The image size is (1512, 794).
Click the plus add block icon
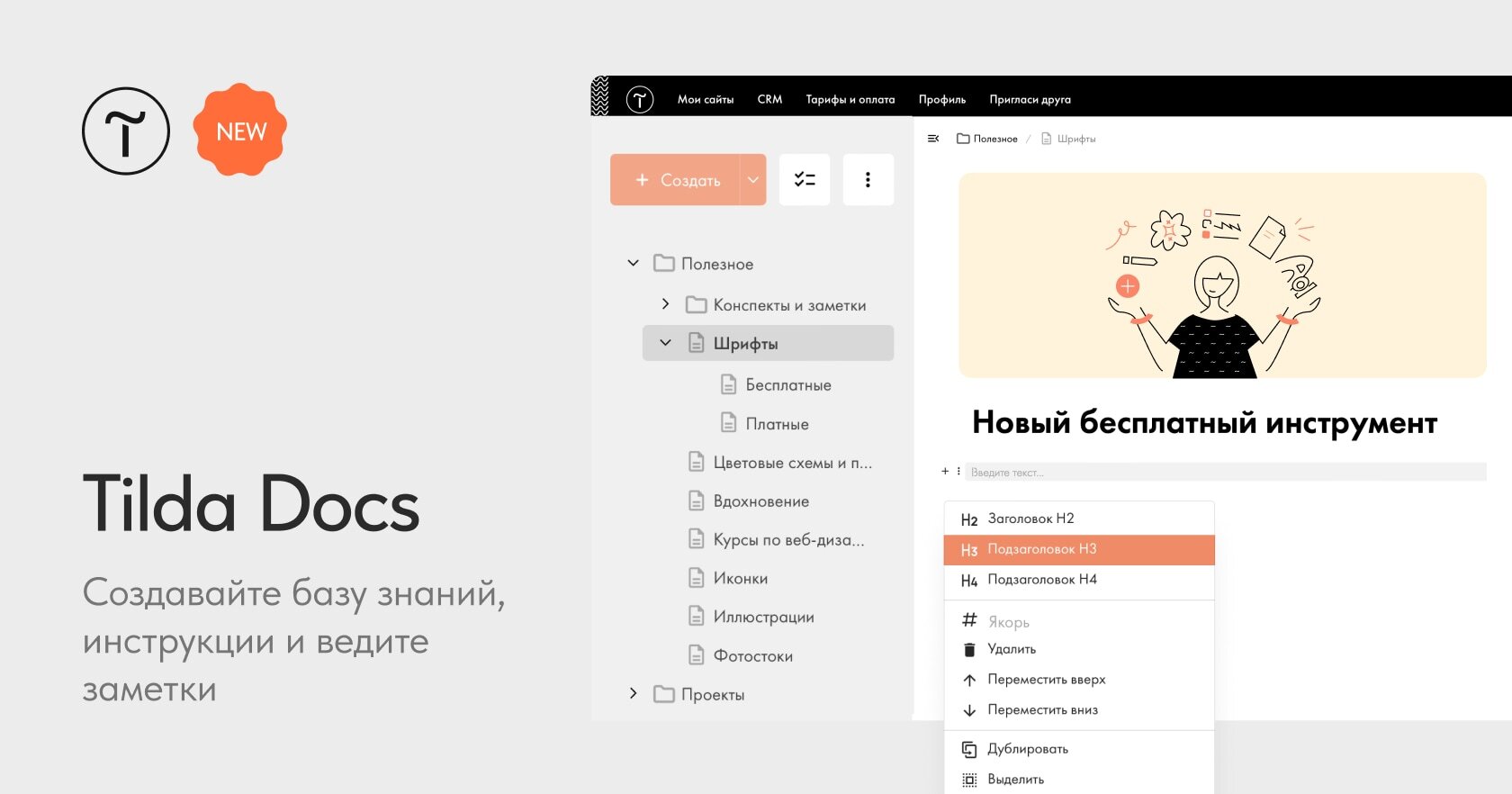945,471
